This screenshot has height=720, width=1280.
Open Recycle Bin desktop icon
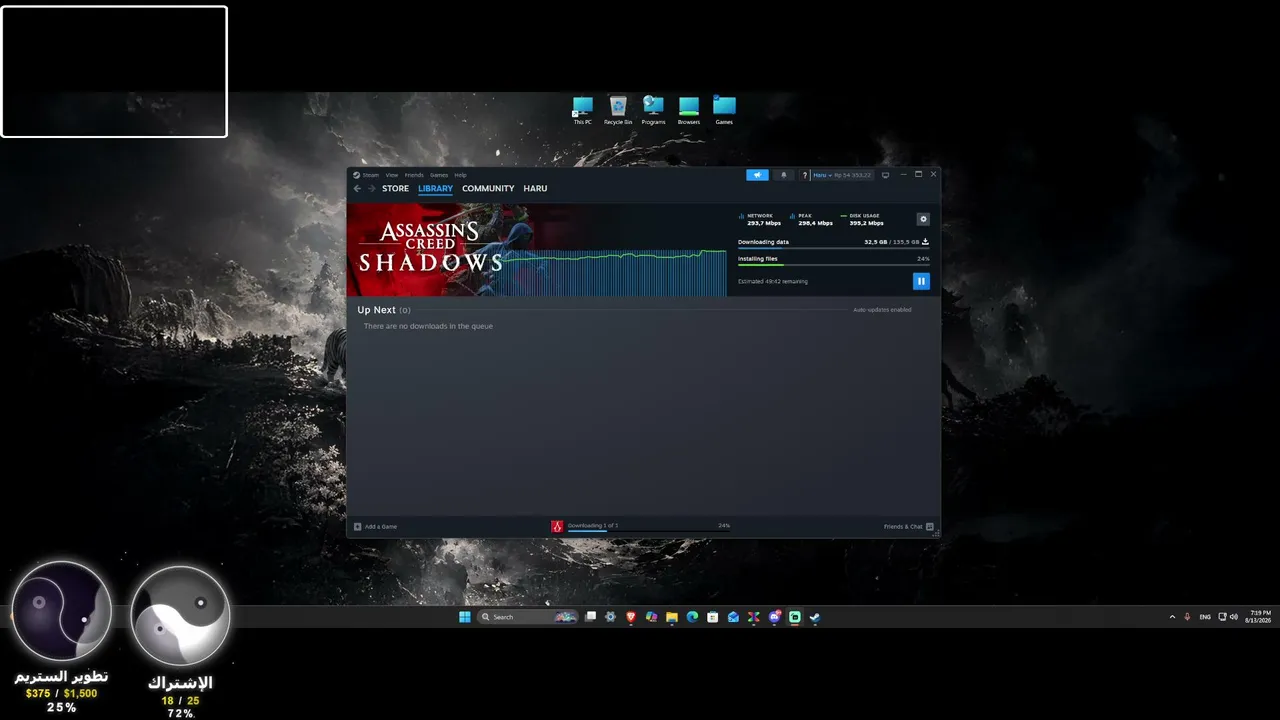pos(618,110)
